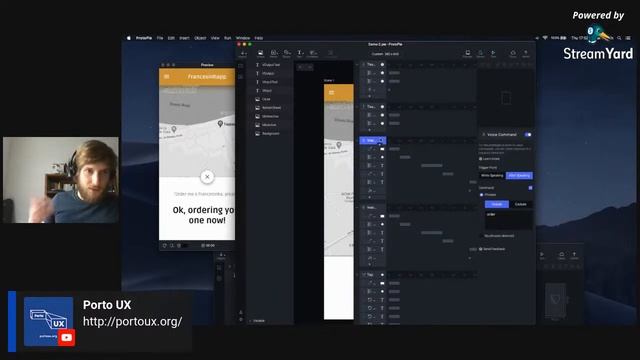Click the play icon in background ProtoPie window
The image size is (640, 360).
(x=542, y=255)
